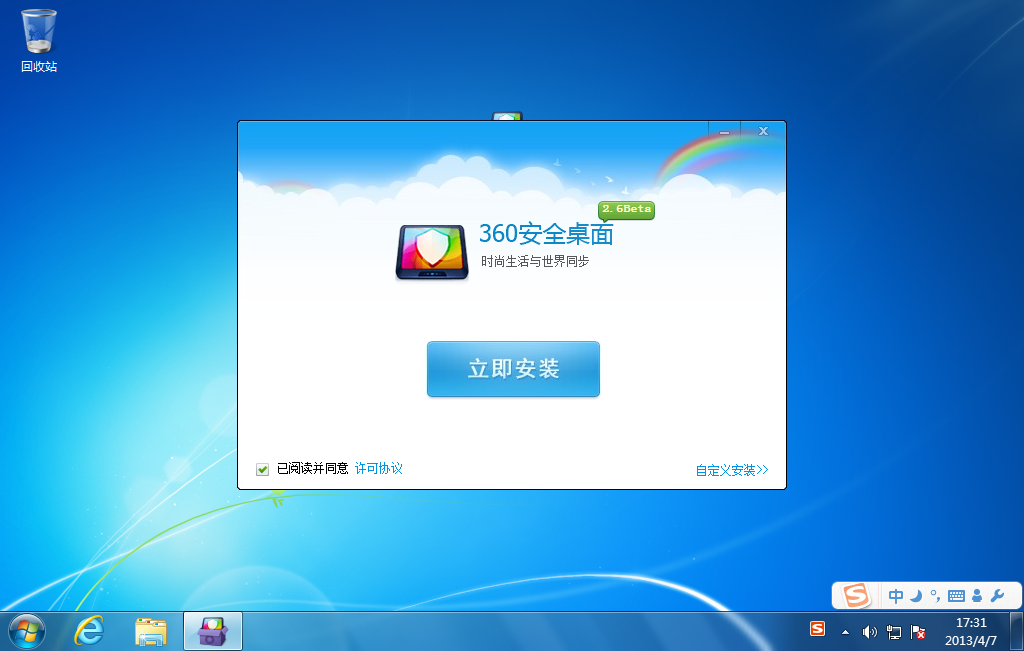Click the 360安全桌面 shield logo icon

click(x=432, y=253)
